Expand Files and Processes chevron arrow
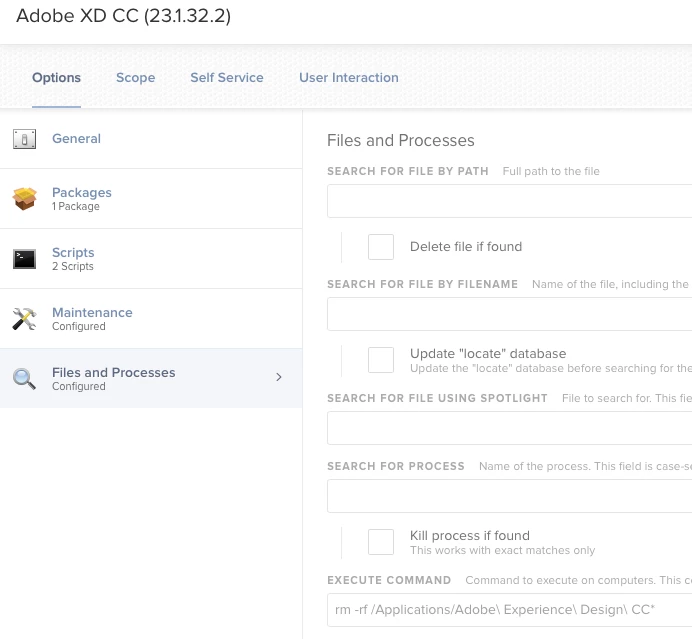 click(278, 377)
